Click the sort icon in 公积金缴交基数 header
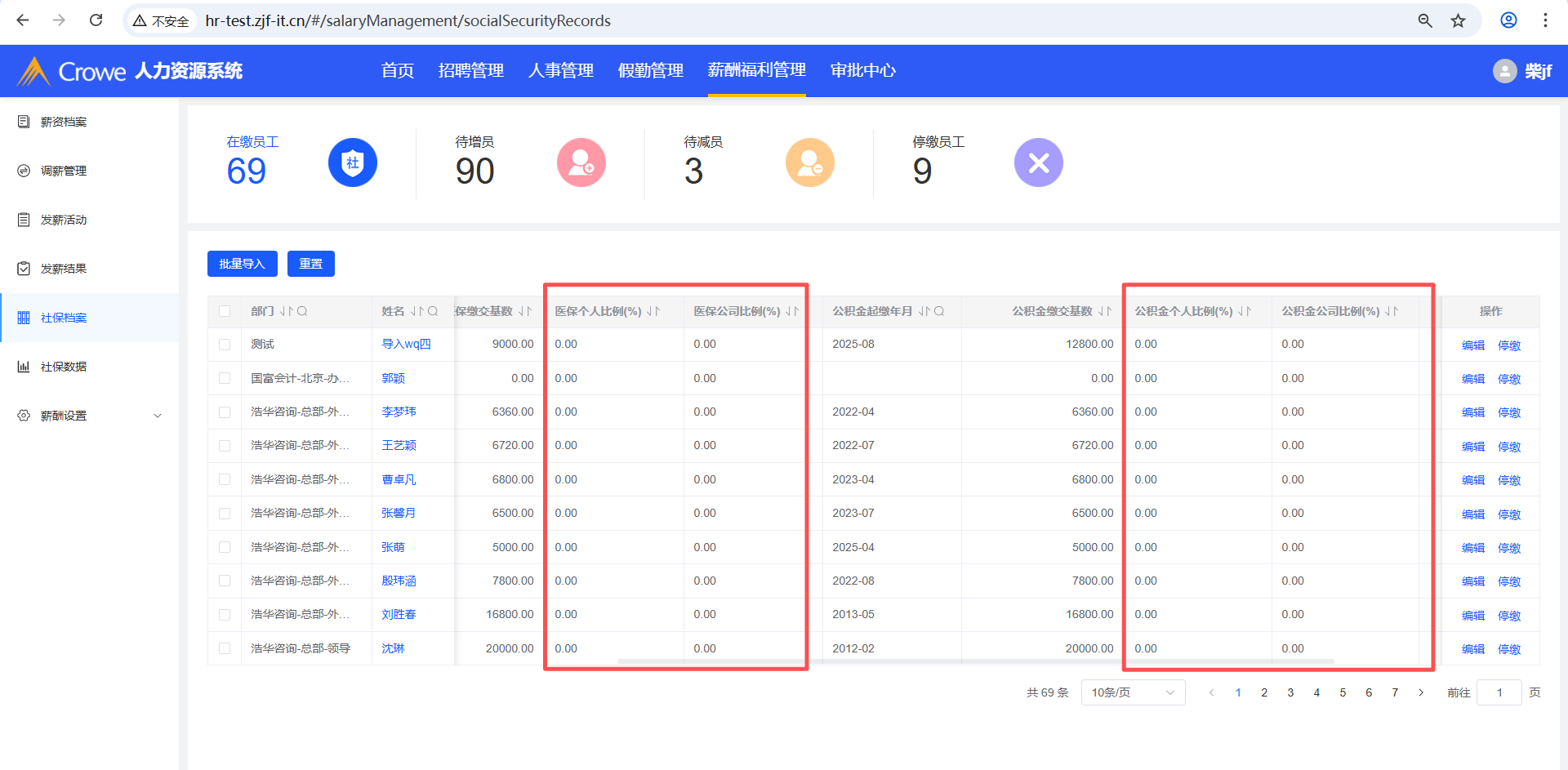This screenshot has height=770, width=1568. click(x=1104, y=311)
